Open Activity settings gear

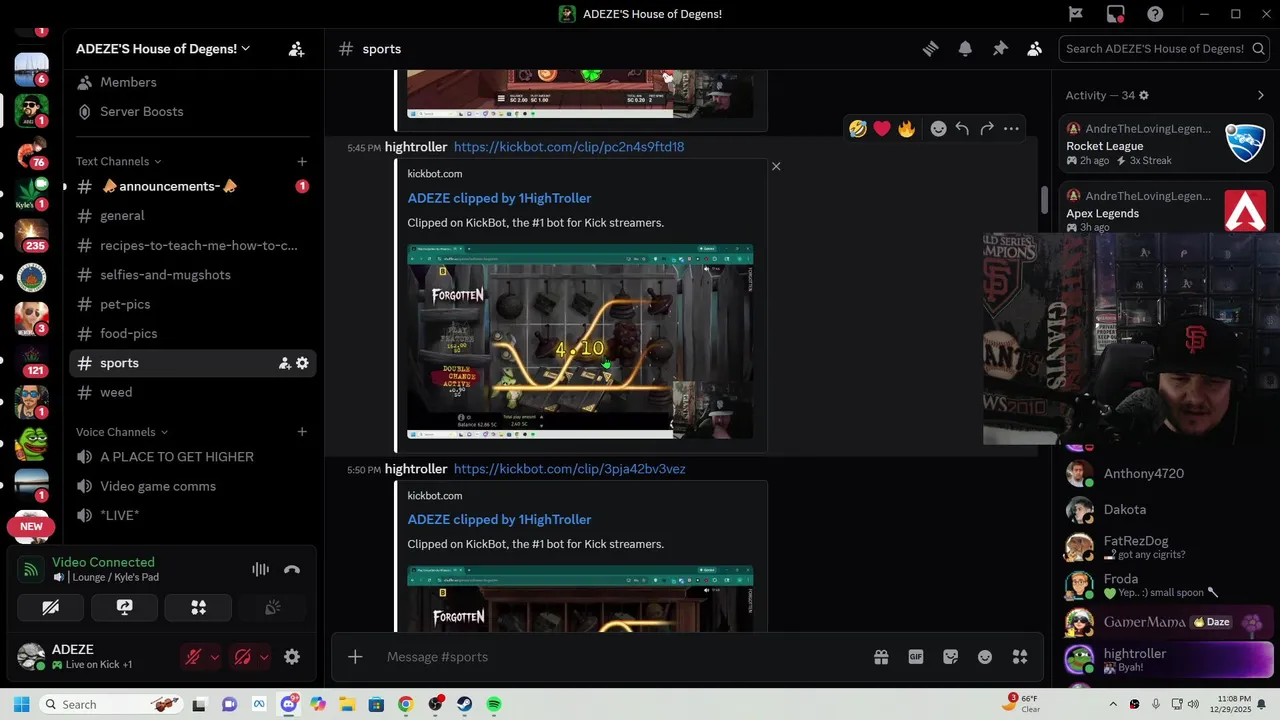[x=1144, y=95]
